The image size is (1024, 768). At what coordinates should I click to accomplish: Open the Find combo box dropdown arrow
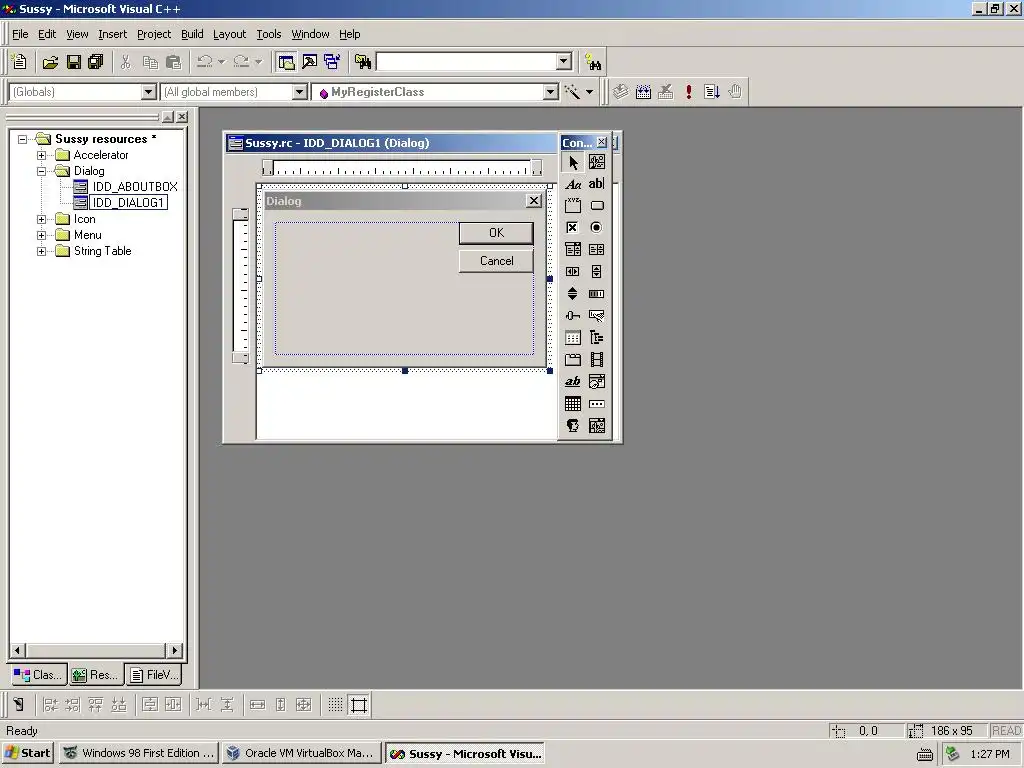(x=564, y=61)
